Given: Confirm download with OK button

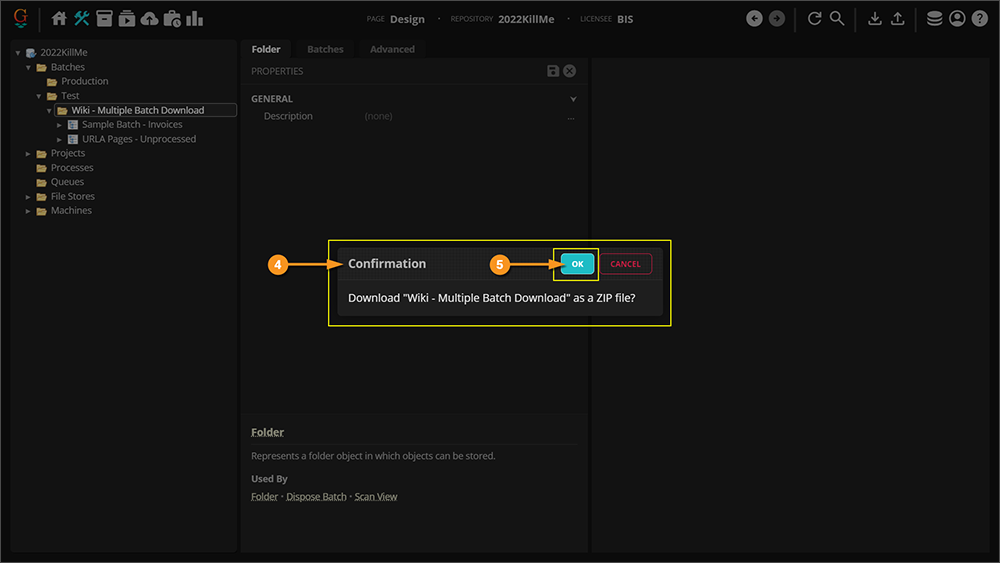Looking at the screenshot, I should coord(577,264).
